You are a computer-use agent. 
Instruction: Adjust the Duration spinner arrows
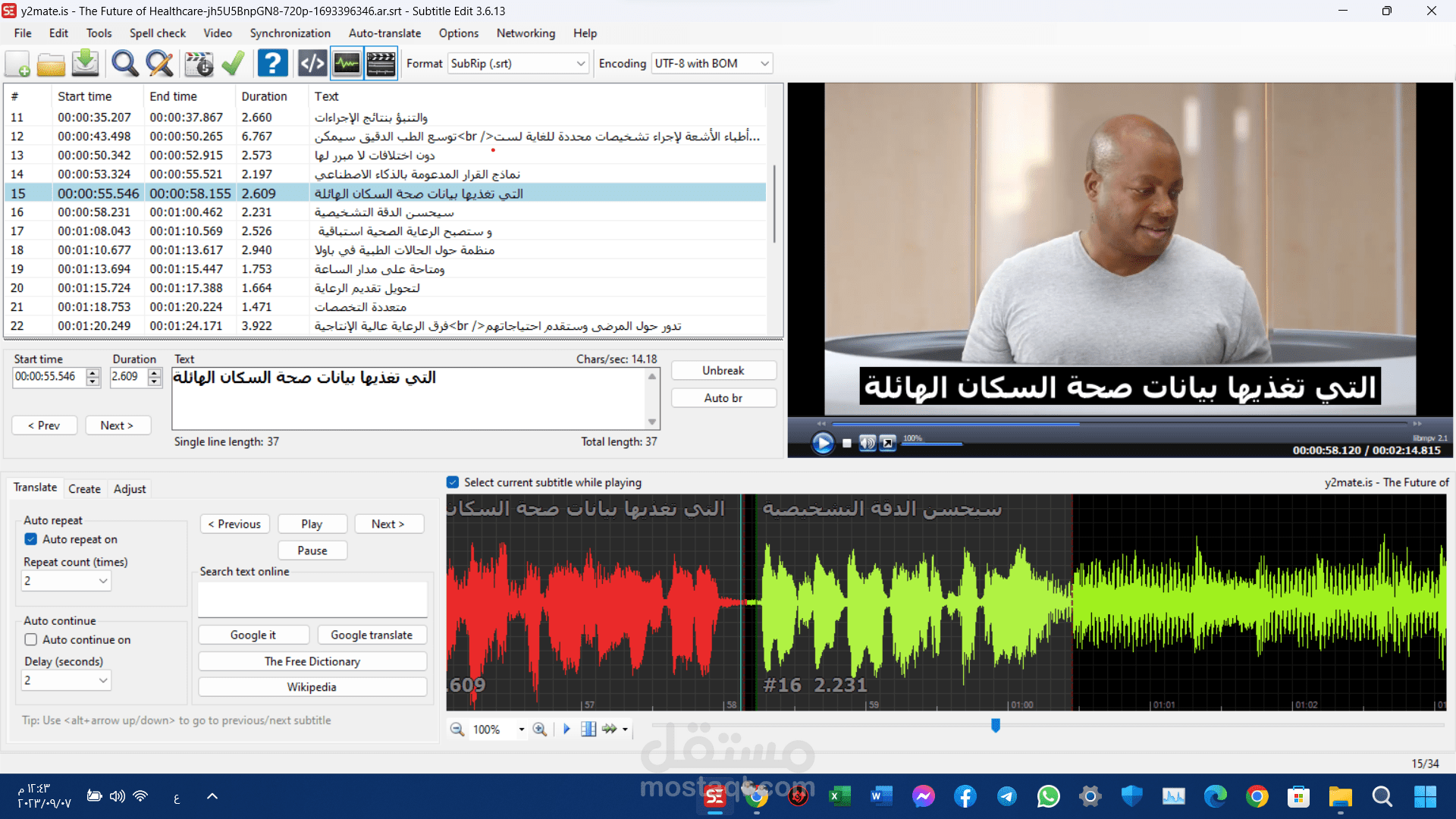[155, 377]
